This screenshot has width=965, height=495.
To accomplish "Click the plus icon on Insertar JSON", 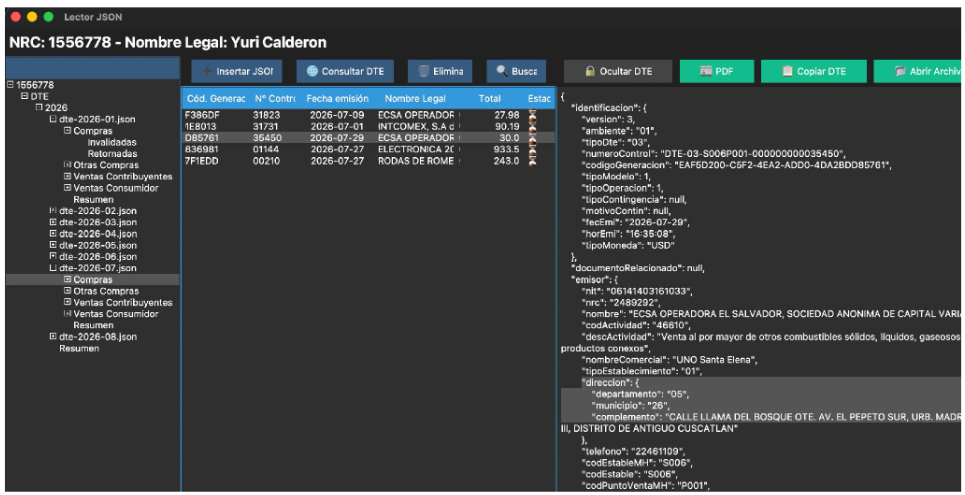I will pyautogui.click(x=207, y=71).
